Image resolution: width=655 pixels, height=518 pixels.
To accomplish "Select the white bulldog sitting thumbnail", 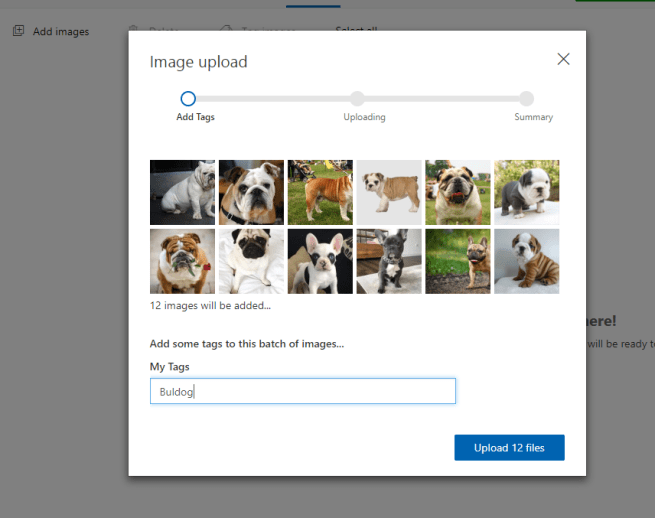I will coord(182,192).
